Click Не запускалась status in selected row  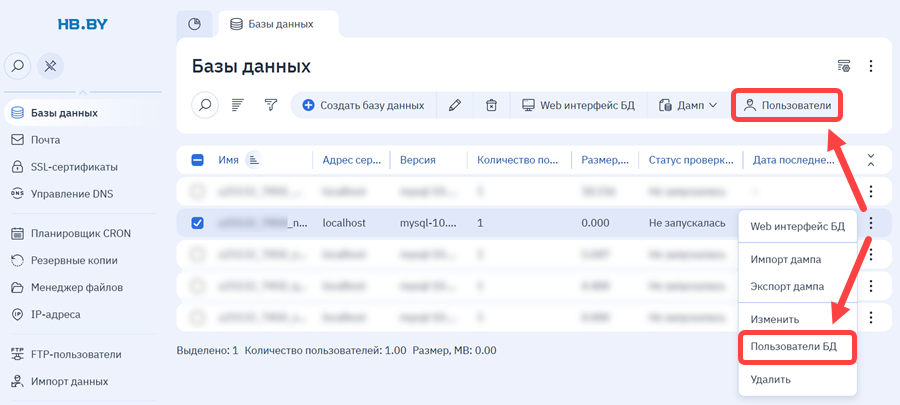pyautogui.click(x=687, y=223)
